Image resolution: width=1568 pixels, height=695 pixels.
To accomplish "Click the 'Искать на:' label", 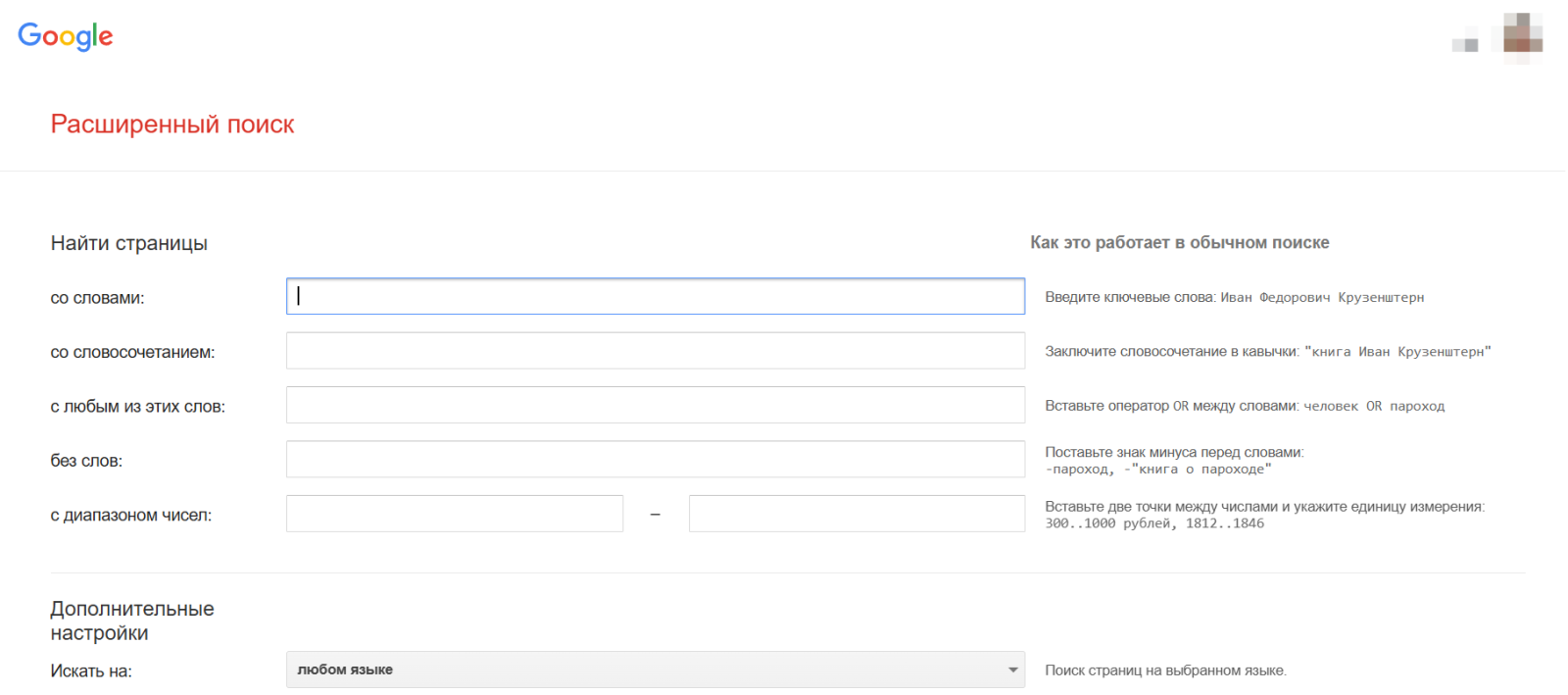I will [91, 671].
